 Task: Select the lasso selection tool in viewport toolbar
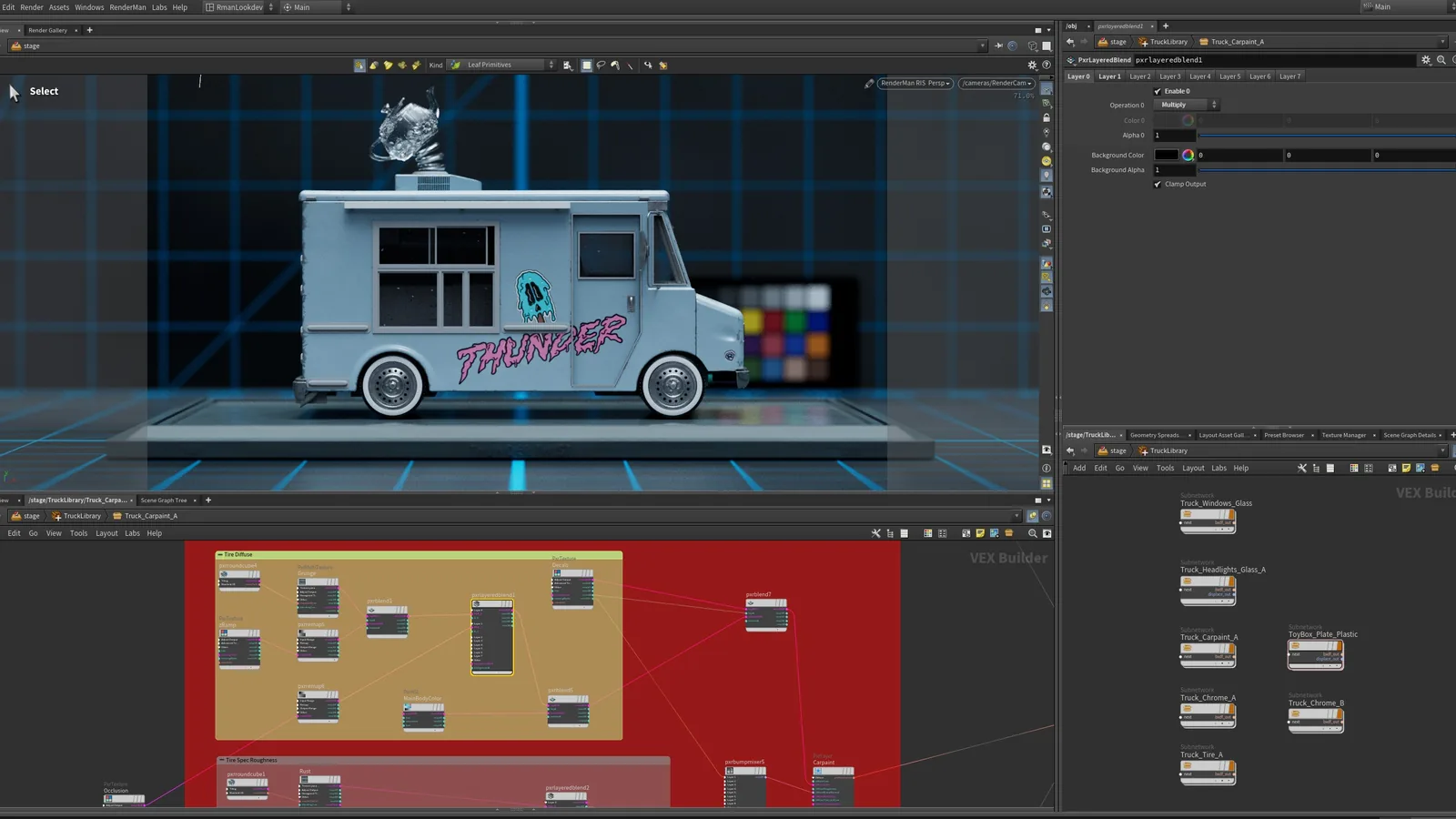point(601,66)
